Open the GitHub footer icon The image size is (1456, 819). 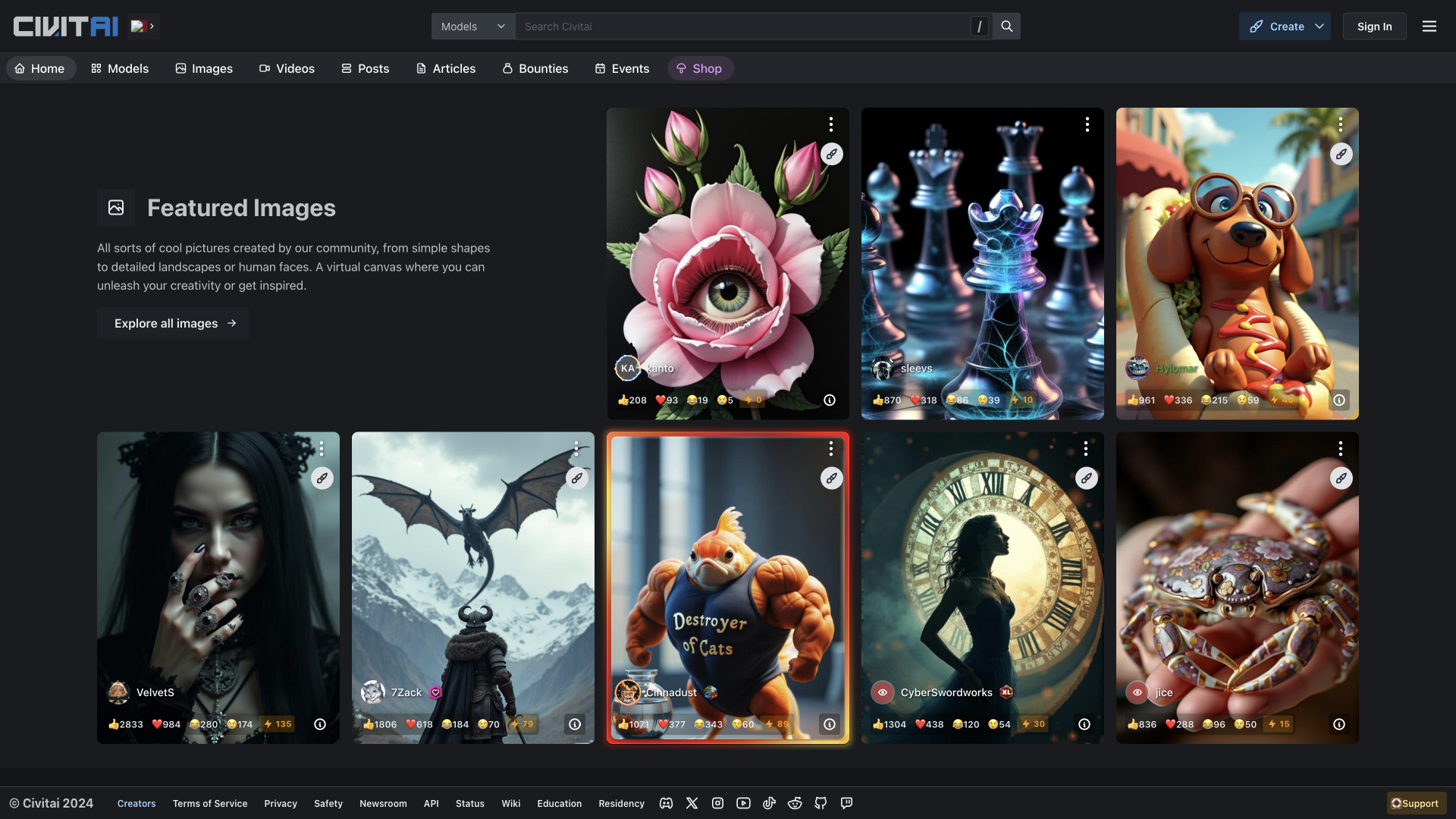[x=821, y=803]
